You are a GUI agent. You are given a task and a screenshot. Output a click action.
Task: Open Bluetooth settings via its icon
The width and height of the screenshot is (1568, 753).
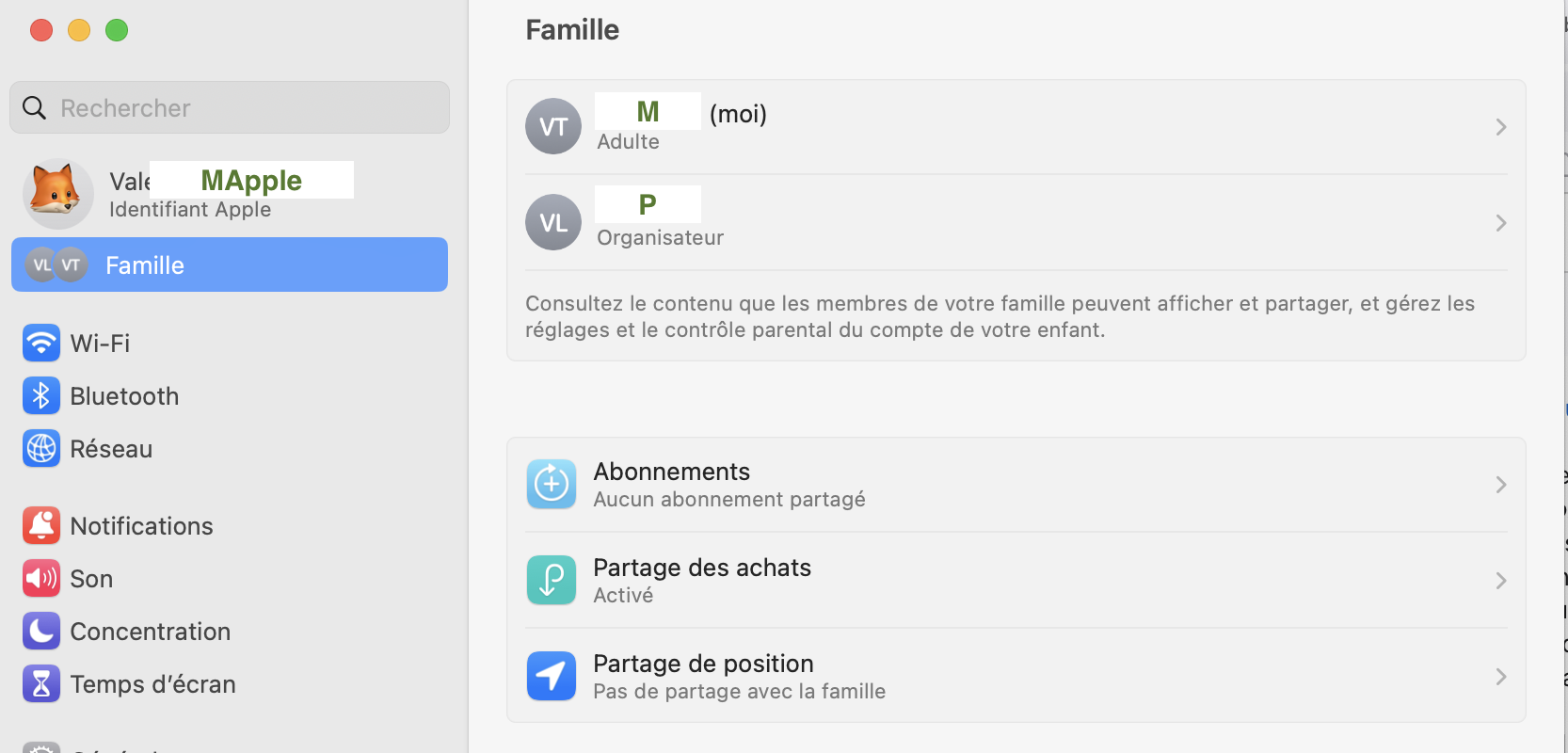point(41,396)
